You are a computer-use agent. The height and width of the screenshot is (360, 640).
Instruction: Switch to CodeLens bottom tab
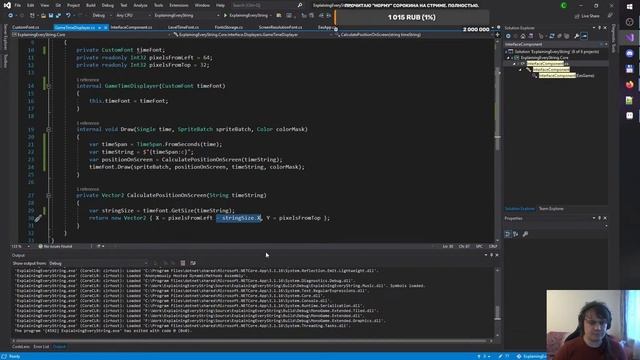21,347
